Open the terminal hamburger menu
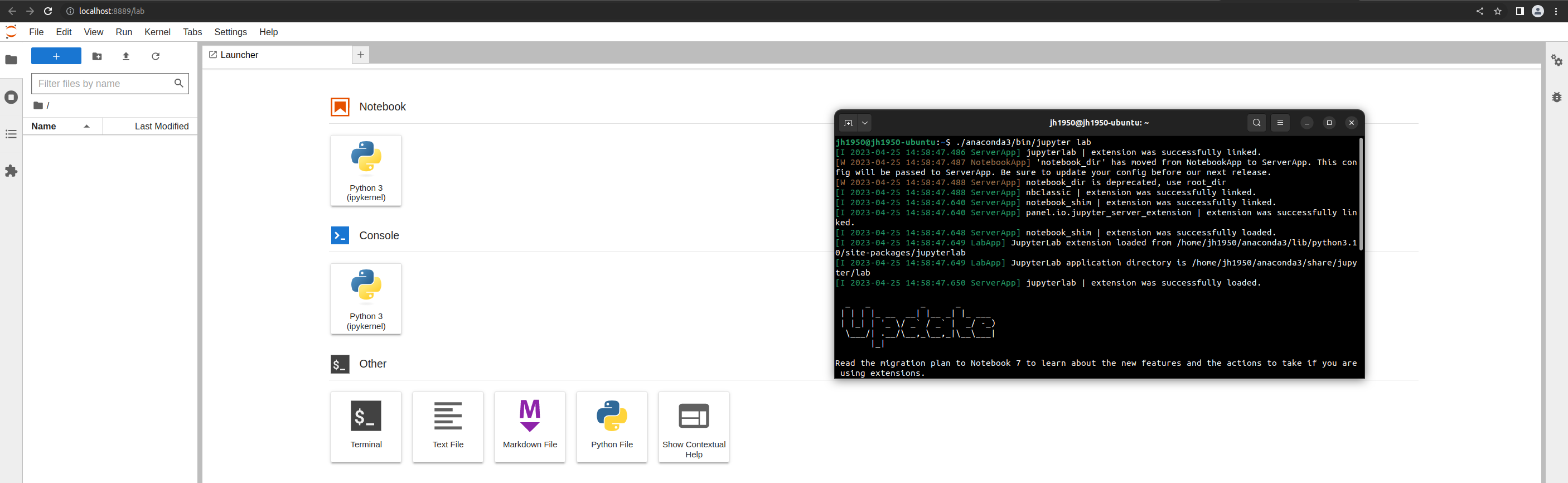 tap(1280, 123)
